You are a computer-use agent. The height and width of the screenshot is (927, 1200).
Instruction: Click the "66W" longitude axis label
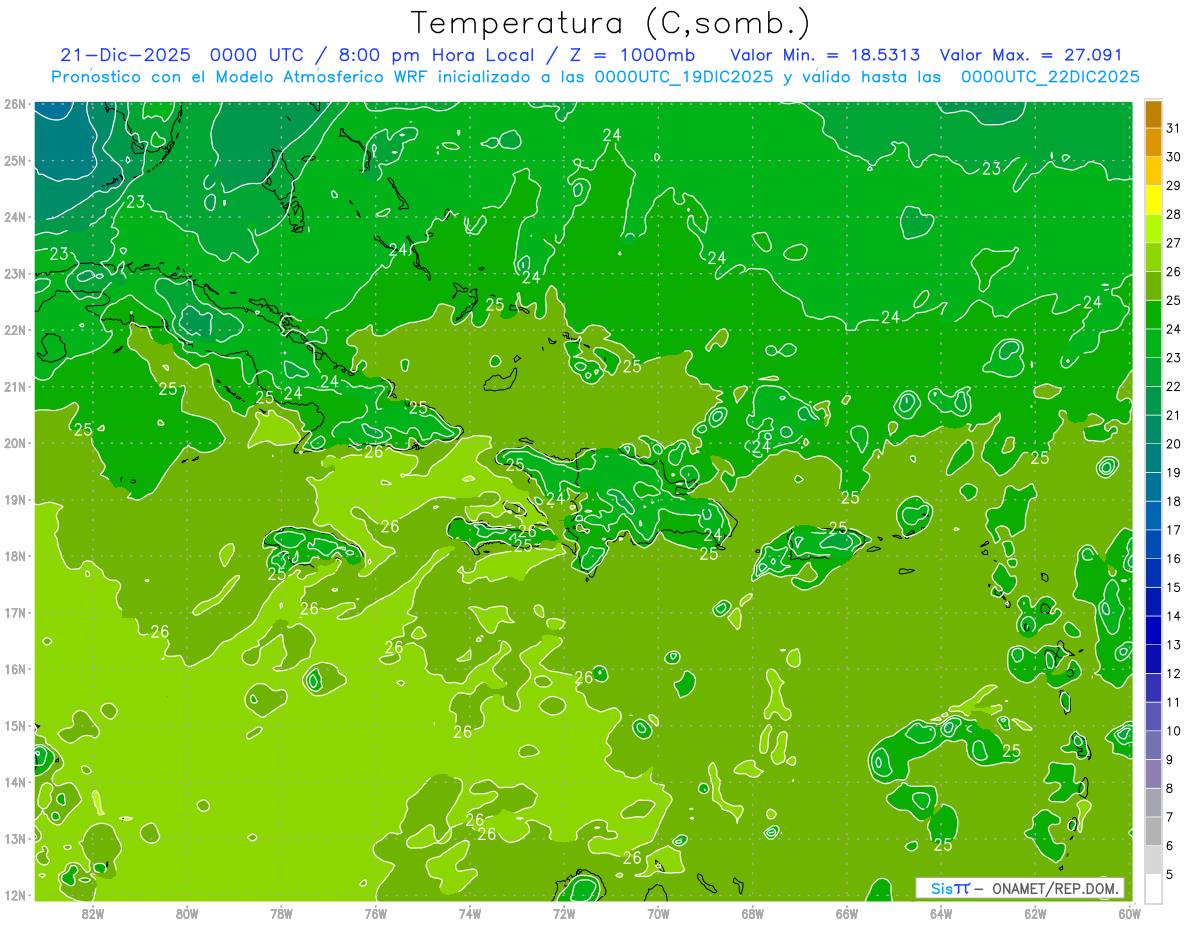[847, 913]
